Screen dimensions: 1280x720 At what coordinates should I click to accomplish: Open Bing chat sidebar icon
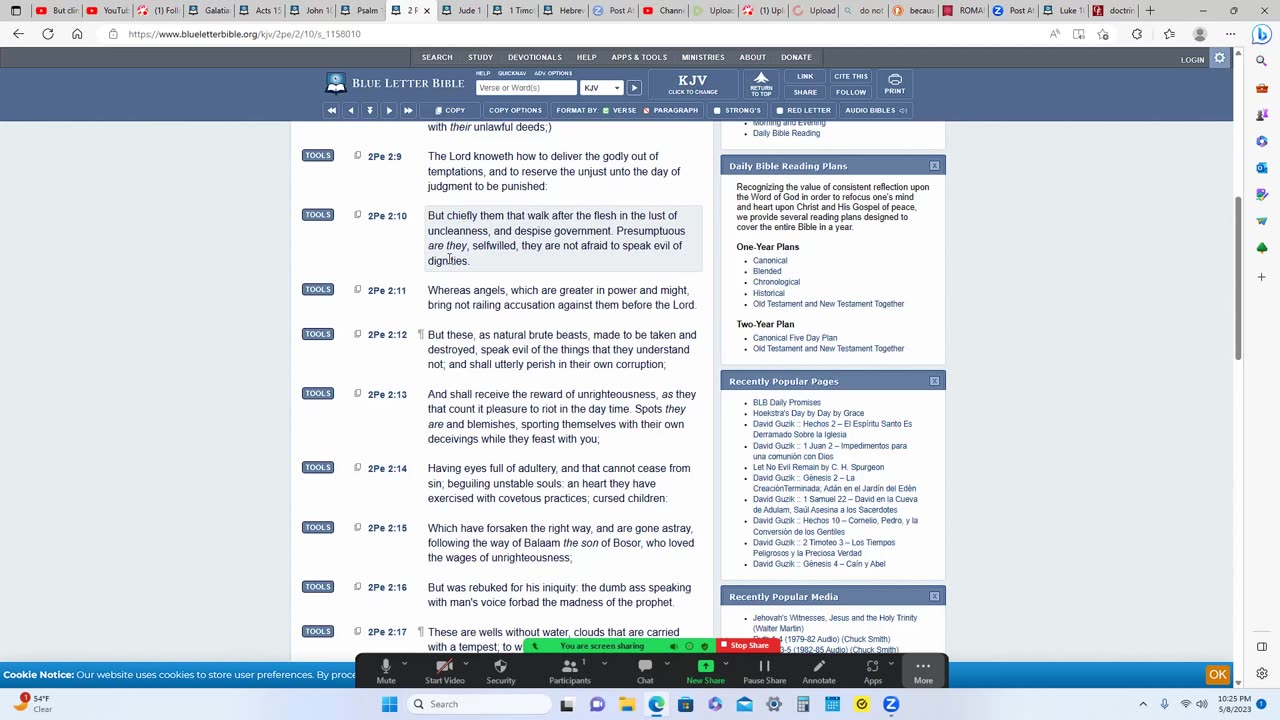click(x=1261, y=34)
